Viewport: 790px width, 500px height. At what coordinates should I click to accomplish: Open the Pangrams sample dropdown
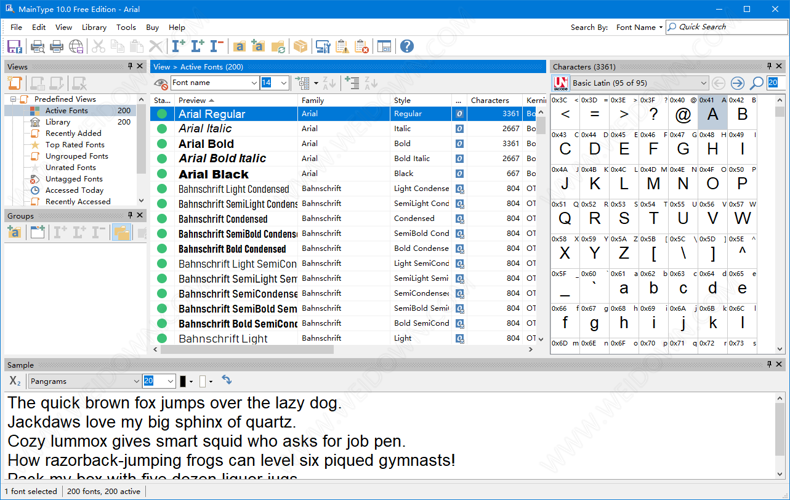click(136, 382)
